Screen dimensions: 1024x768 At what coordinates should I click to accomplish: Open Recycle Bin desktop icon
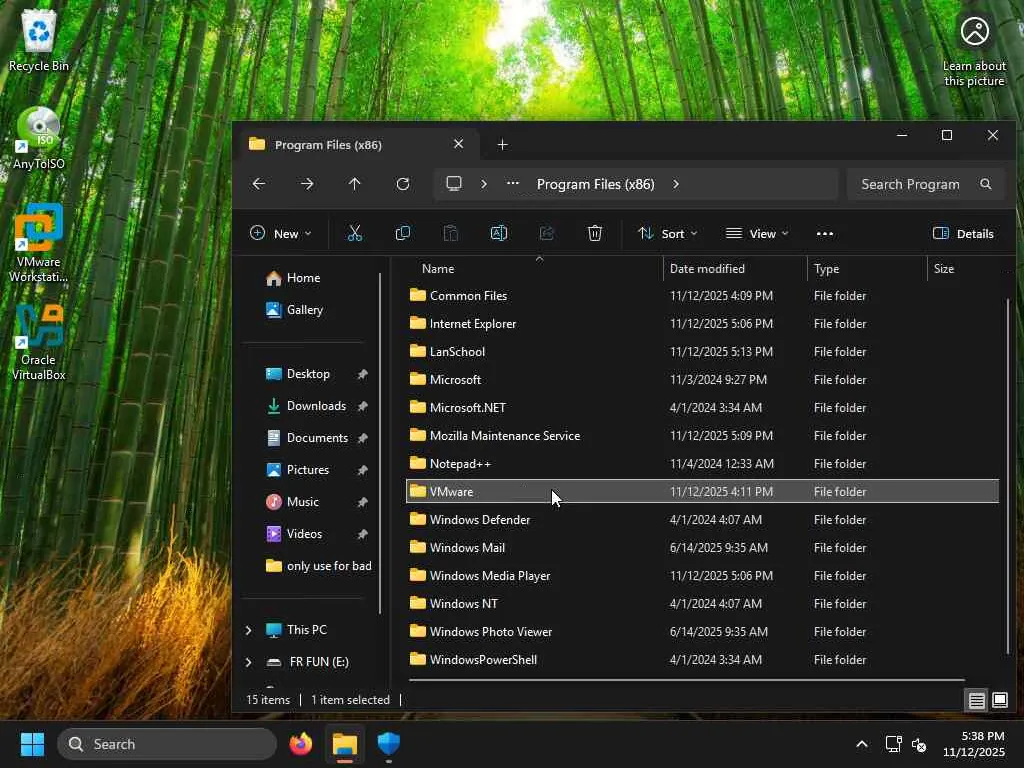(39, 40)
